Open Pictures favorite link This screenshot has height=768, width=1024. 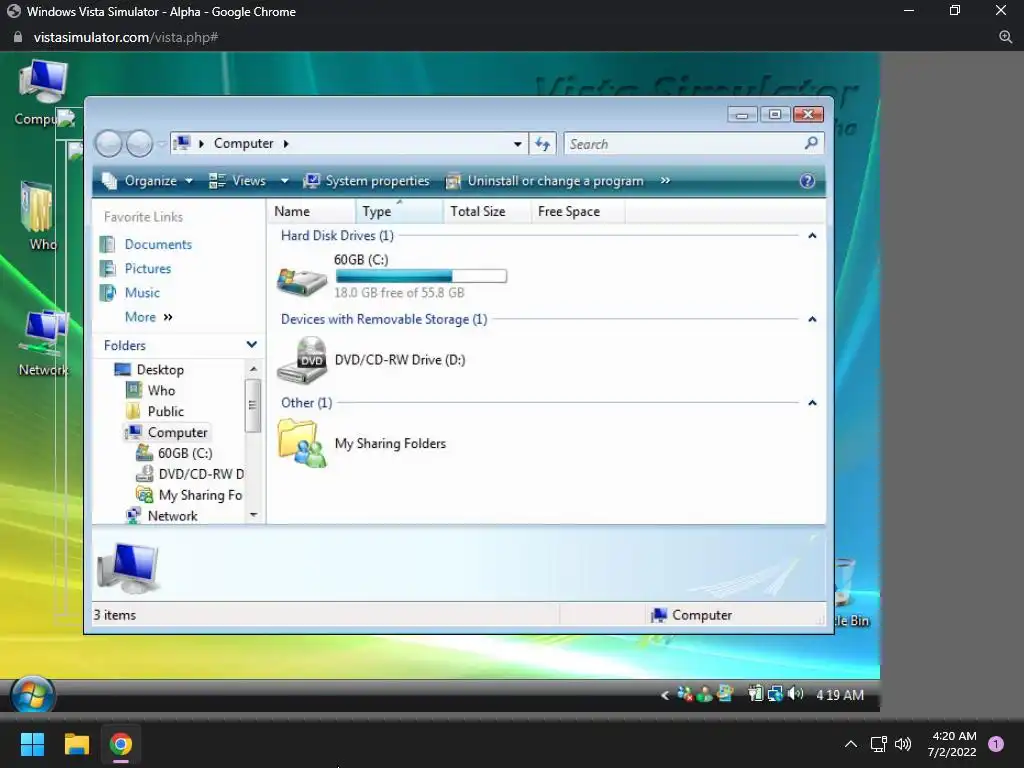pos(148,268)
